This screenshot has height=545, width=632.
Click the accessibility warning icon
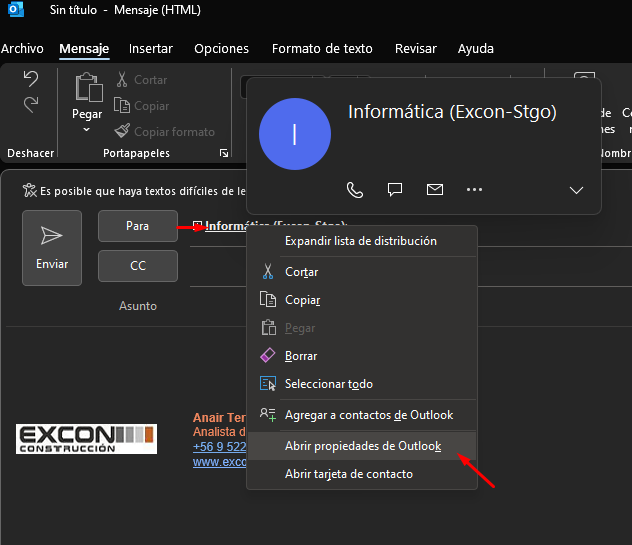click(30, 190)
